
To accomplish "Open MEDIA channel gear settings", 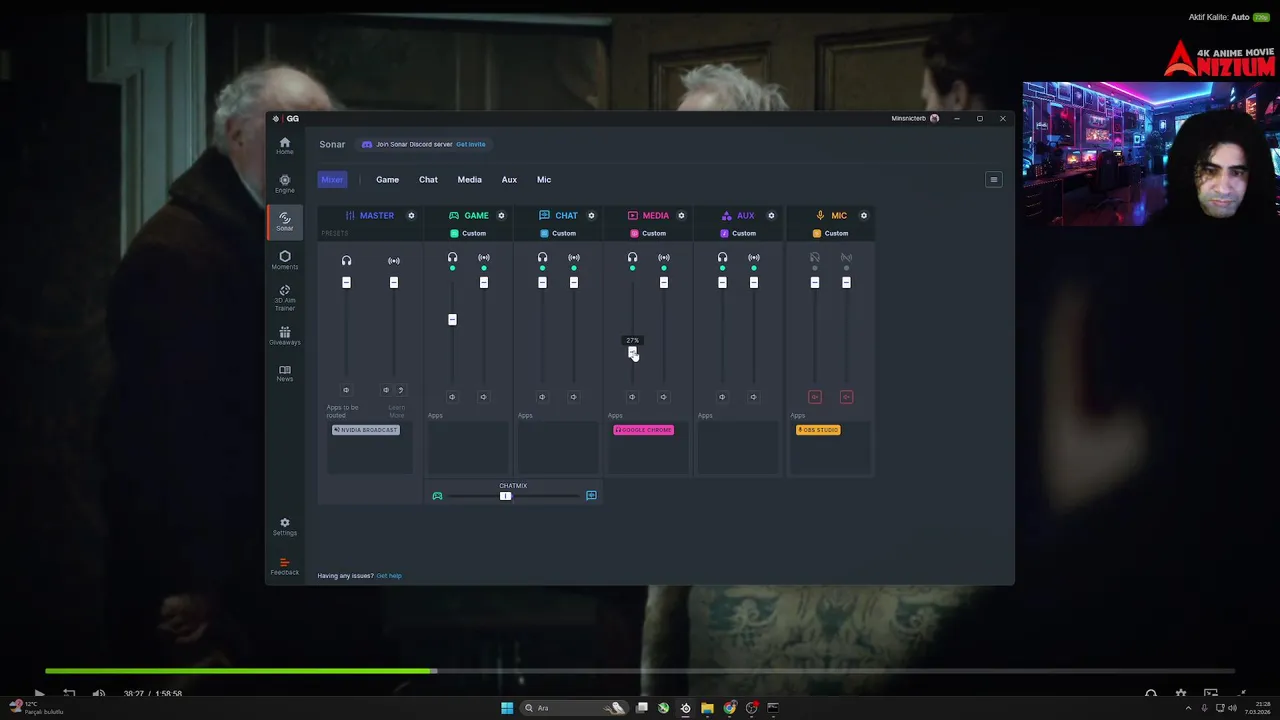I will [681, 215].
